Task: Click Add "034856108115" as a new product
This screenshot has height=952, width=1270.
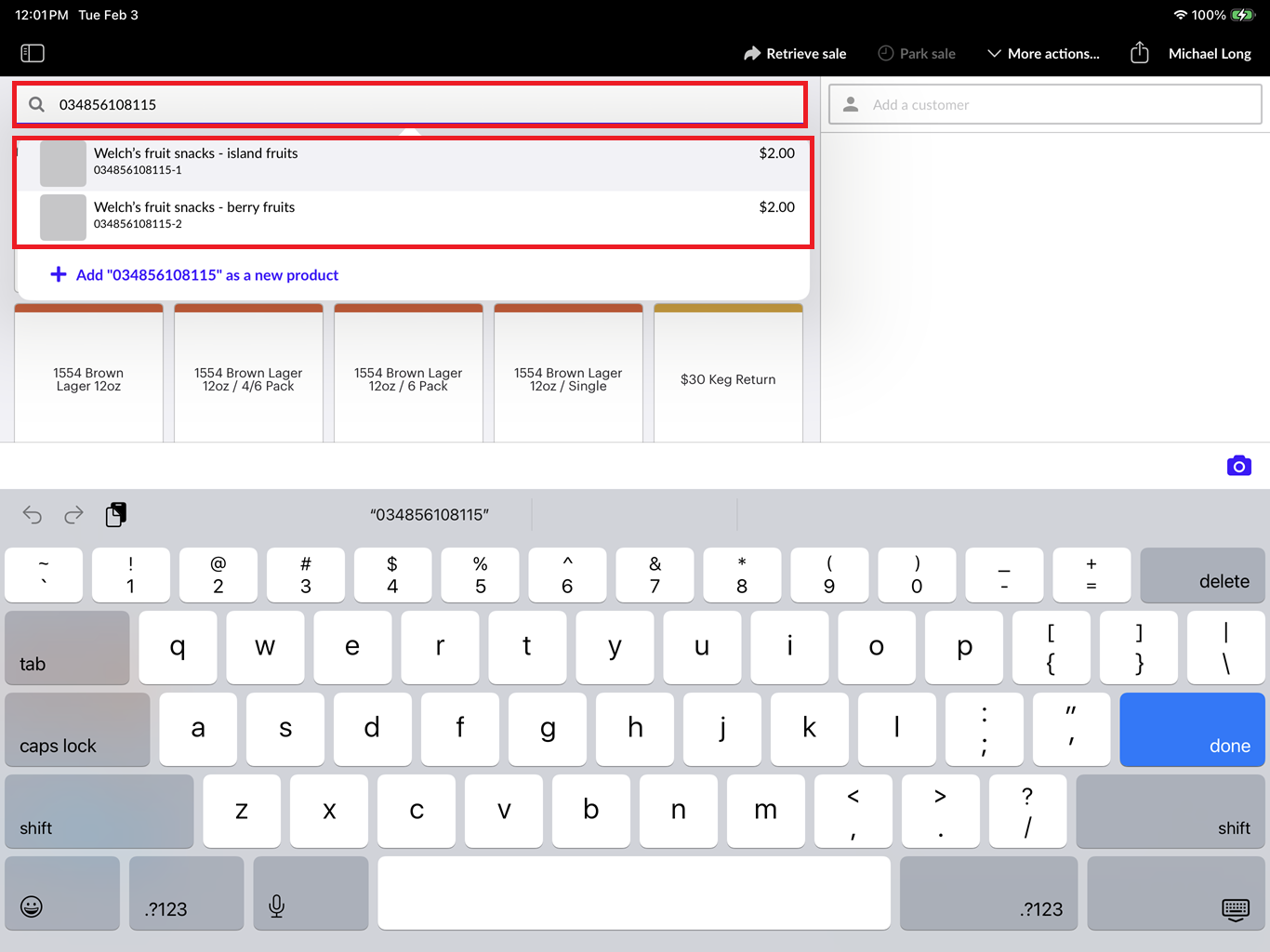Action: click(x=194, y=275)
